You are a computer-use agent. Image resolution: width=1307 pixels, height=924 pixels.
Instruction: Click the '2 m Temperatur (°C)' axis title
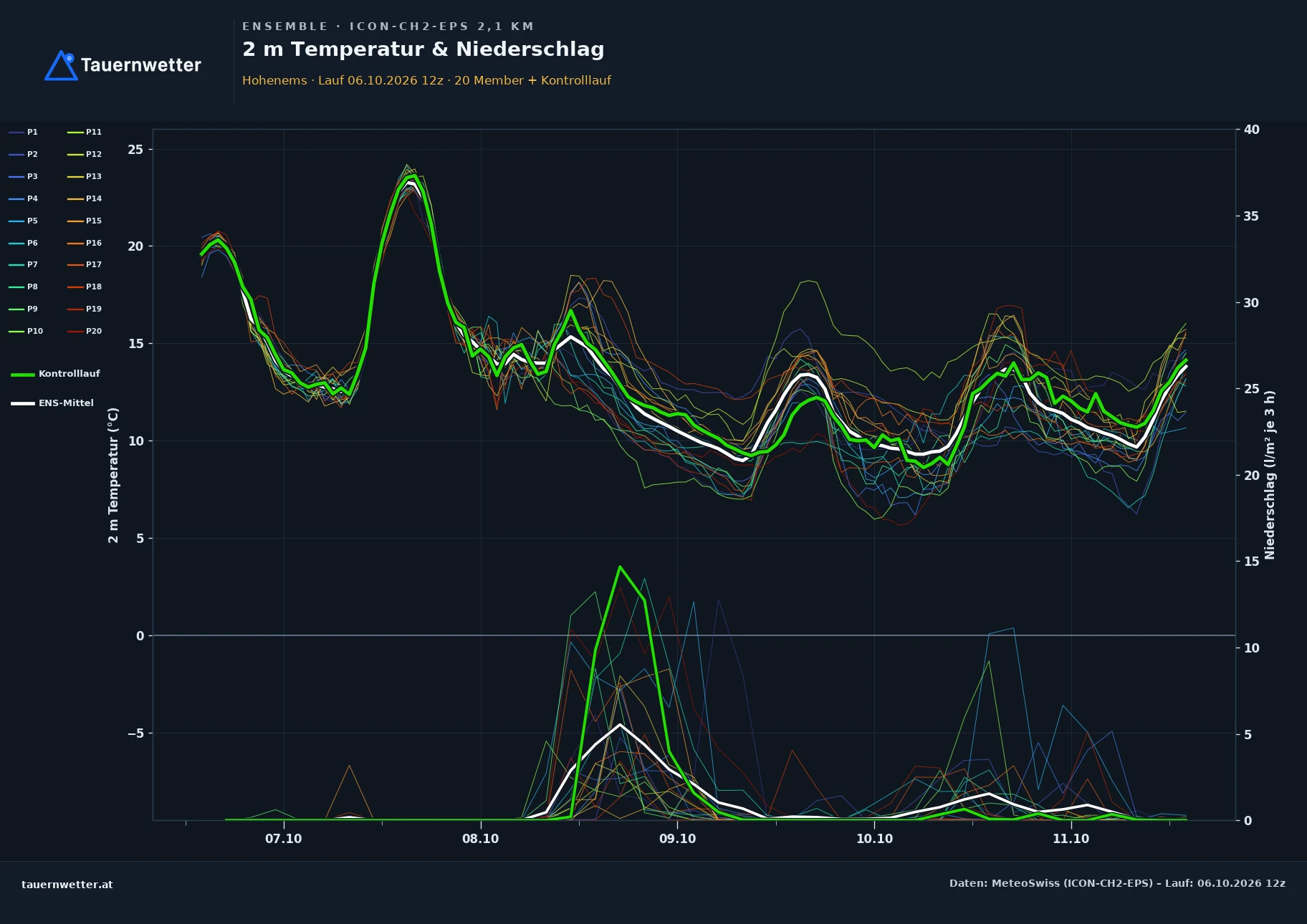coord(113,475)
